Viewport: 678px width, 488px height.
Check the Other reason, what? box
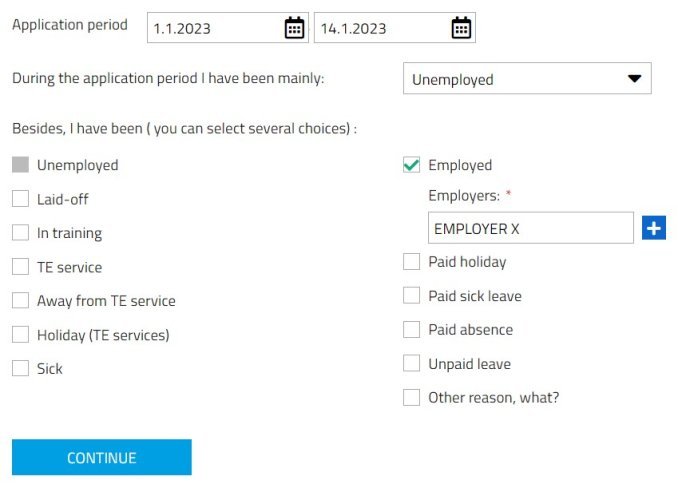coord(411,397)
